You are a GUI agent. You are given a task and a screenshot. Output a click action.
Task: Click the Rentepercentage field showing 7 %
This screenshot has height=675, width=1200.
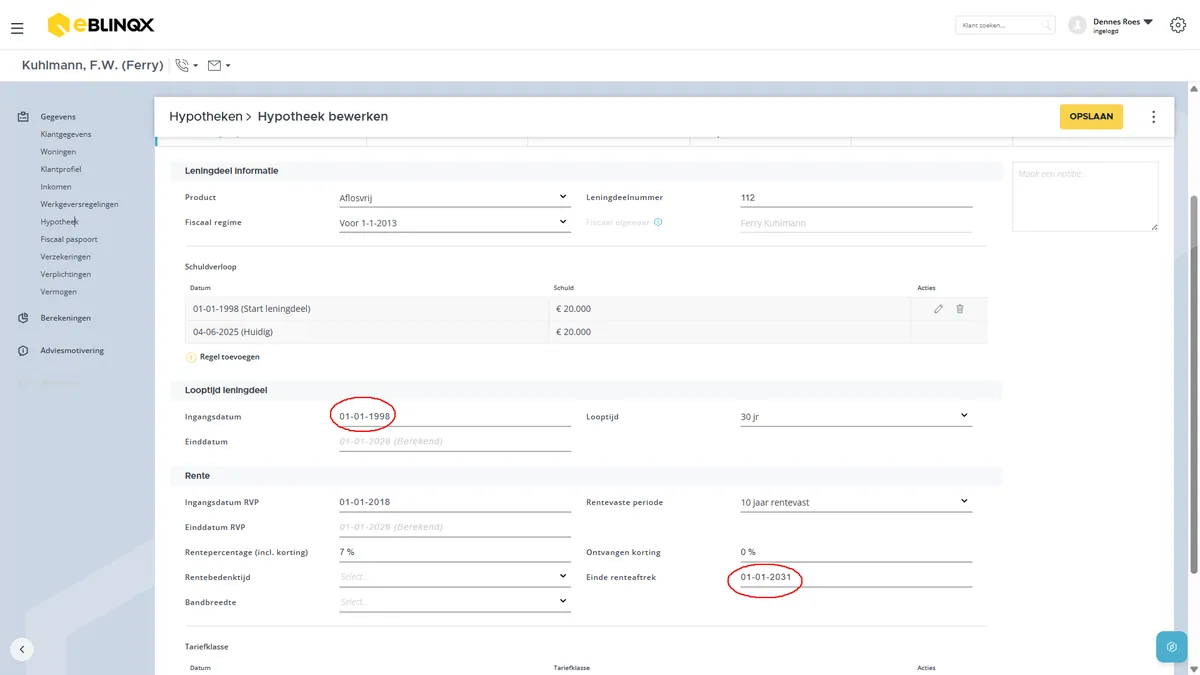pos(454,552)
